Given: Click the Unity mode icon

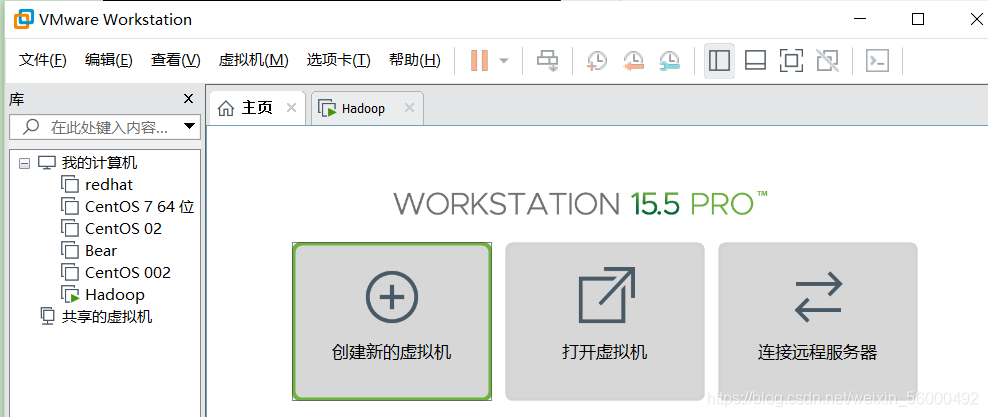Looking at the screenshot, I should pos(827,60).
